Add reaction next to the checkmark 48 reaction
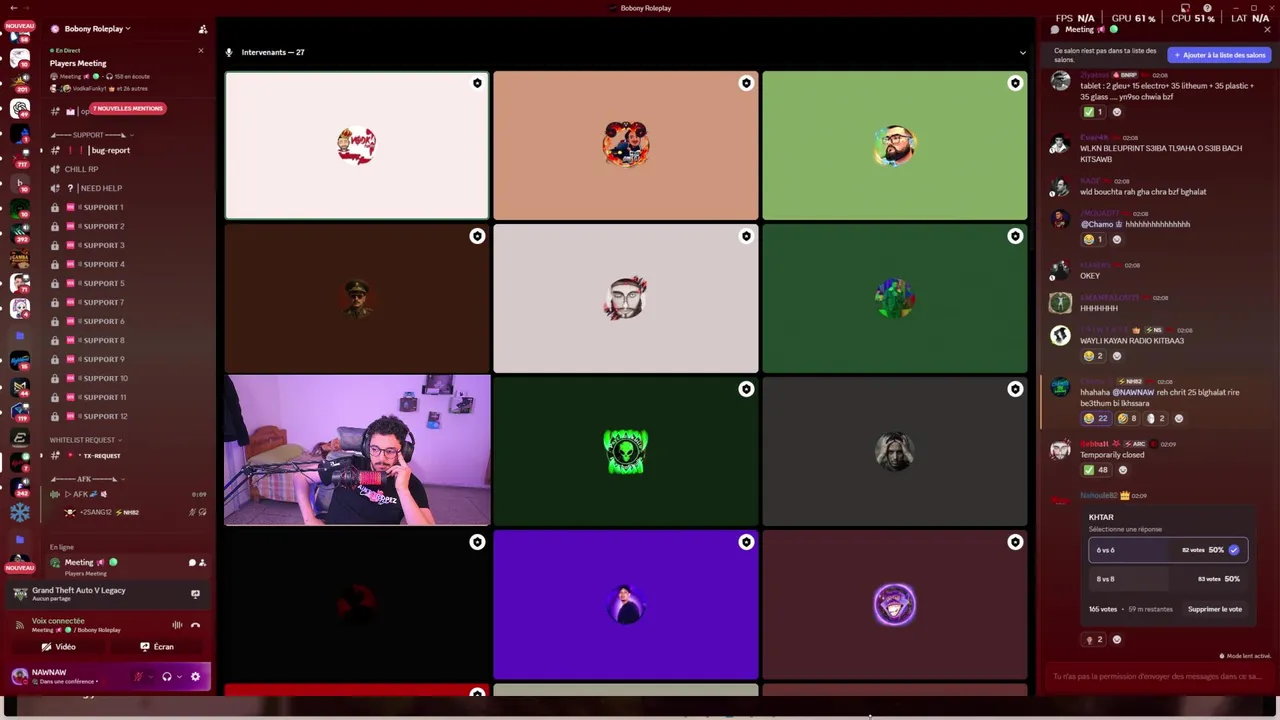 coord(1122,470)
